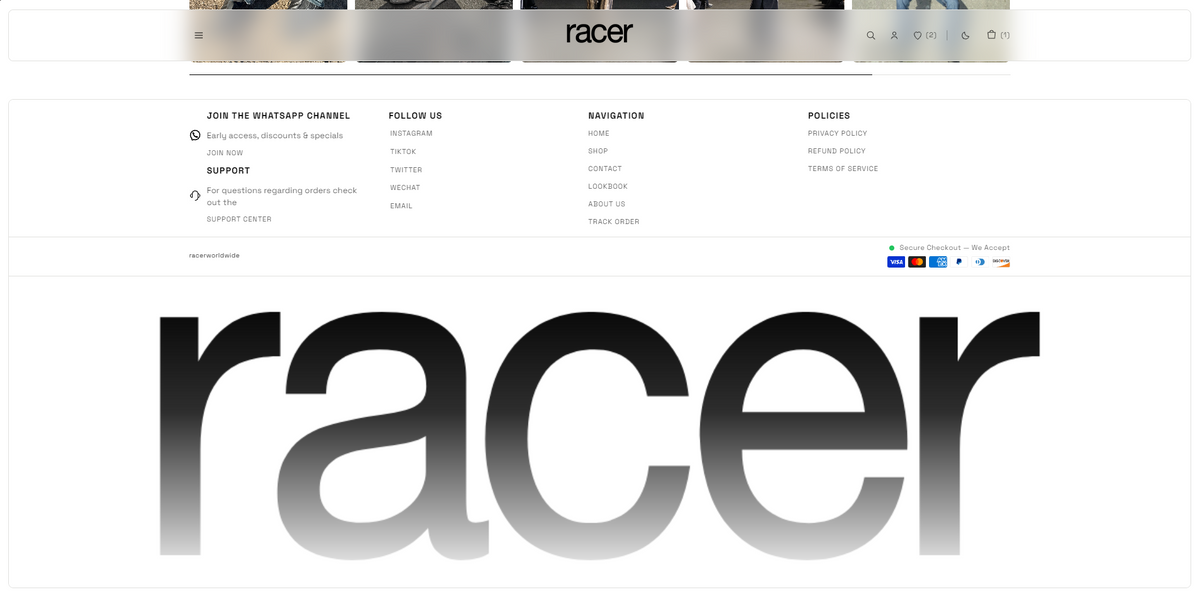Click the FOLLOW US heading
1200x597 pixels.
415,116
